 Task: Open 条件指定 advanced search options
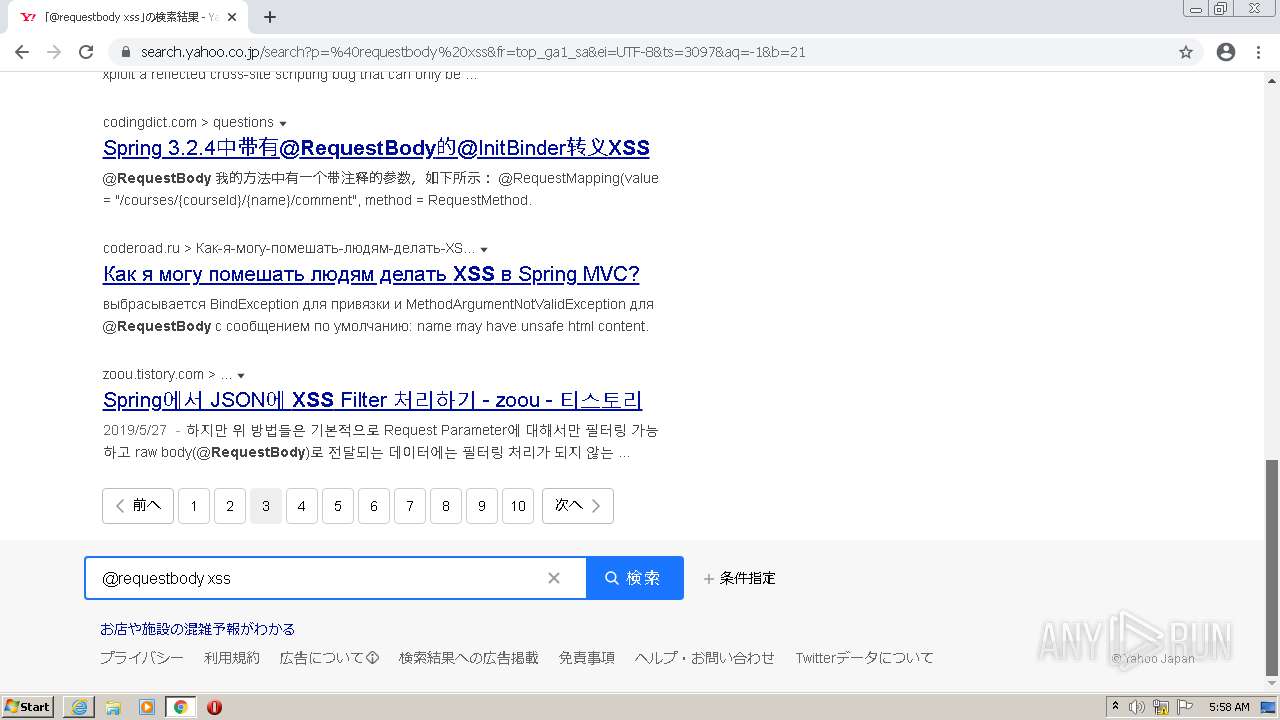coord(740,578)
